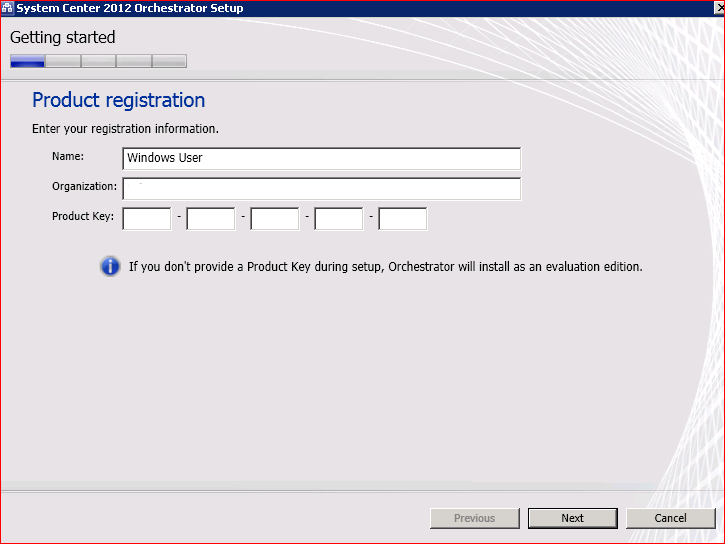Click the evaluation edition notice text
The width and height of the screenshot is (725, 544).
tap(386, 267)
